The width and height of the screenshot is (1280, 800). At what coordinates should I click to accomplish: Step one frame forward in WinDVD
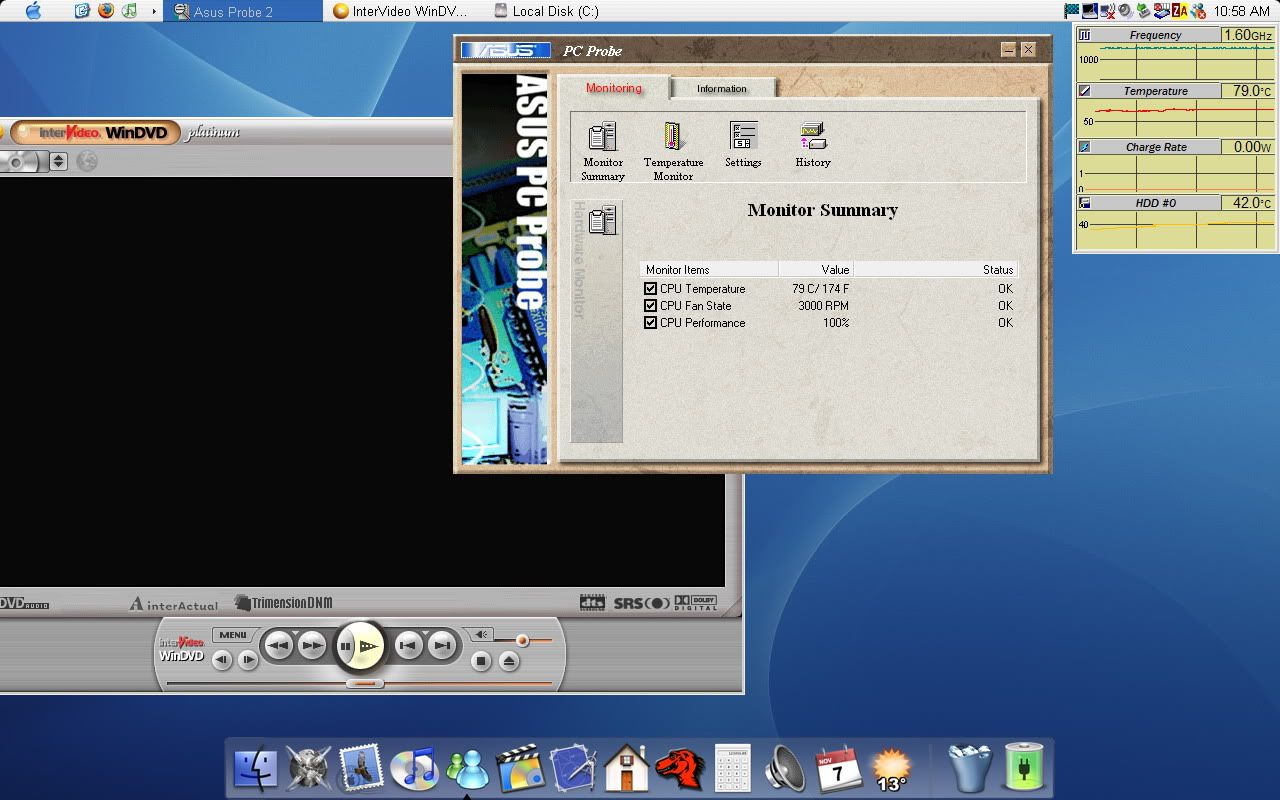click(248, 660)
